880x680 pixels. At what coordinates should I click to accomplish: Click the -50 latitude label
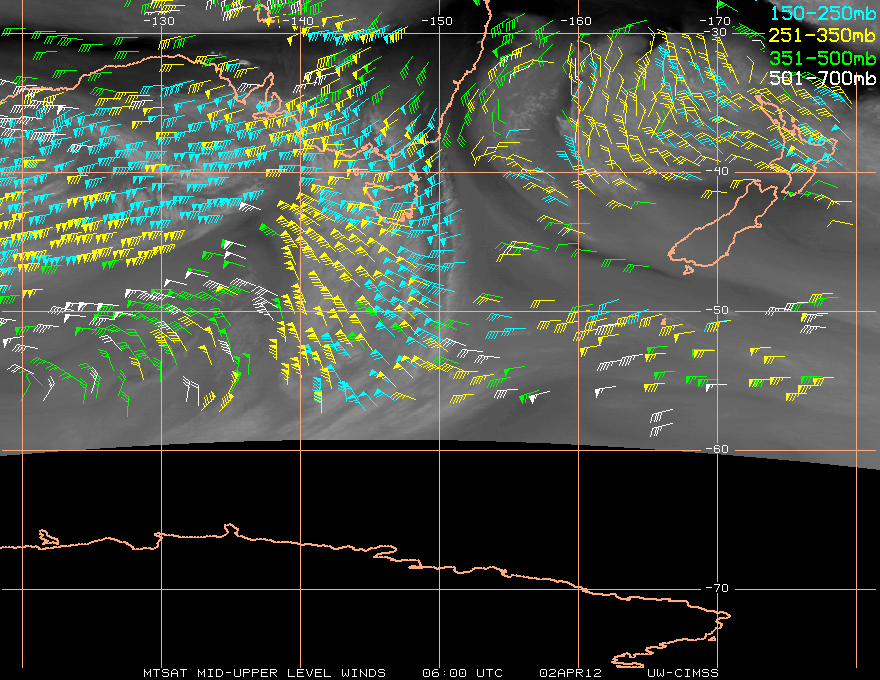pos(717,310)
